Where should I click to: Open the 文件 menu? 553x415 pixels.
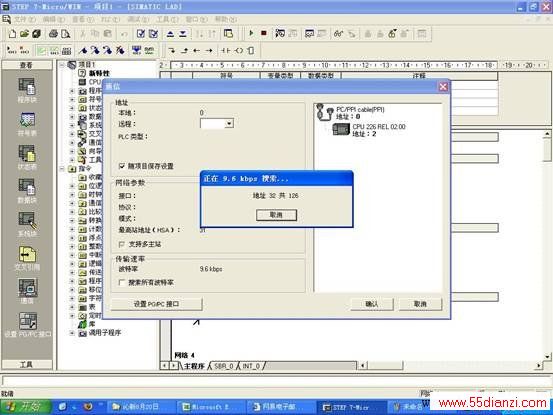coord(24,19)
